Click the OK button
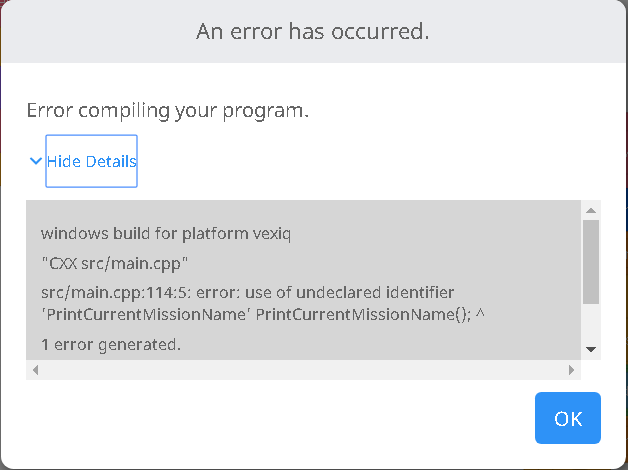This screenshot has width=628, height=470. (x=567, y=418)
